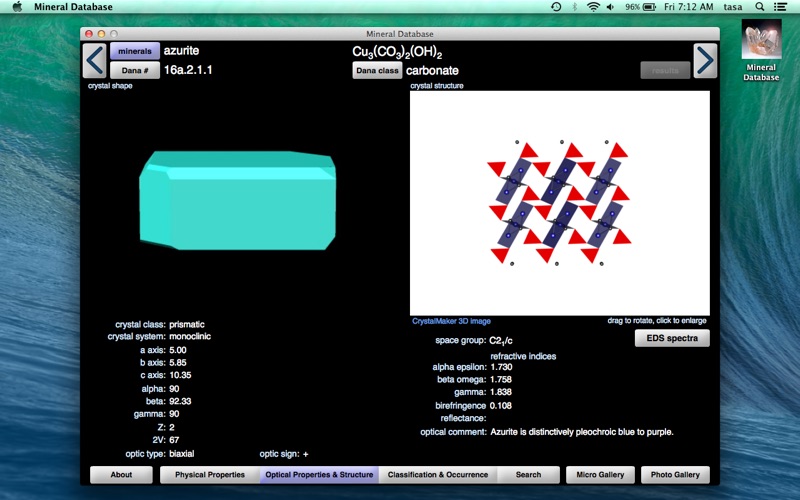The width and height of the screenshot is (800, 500).
Task: Open the Apple menu
Action: pos(17,7)
